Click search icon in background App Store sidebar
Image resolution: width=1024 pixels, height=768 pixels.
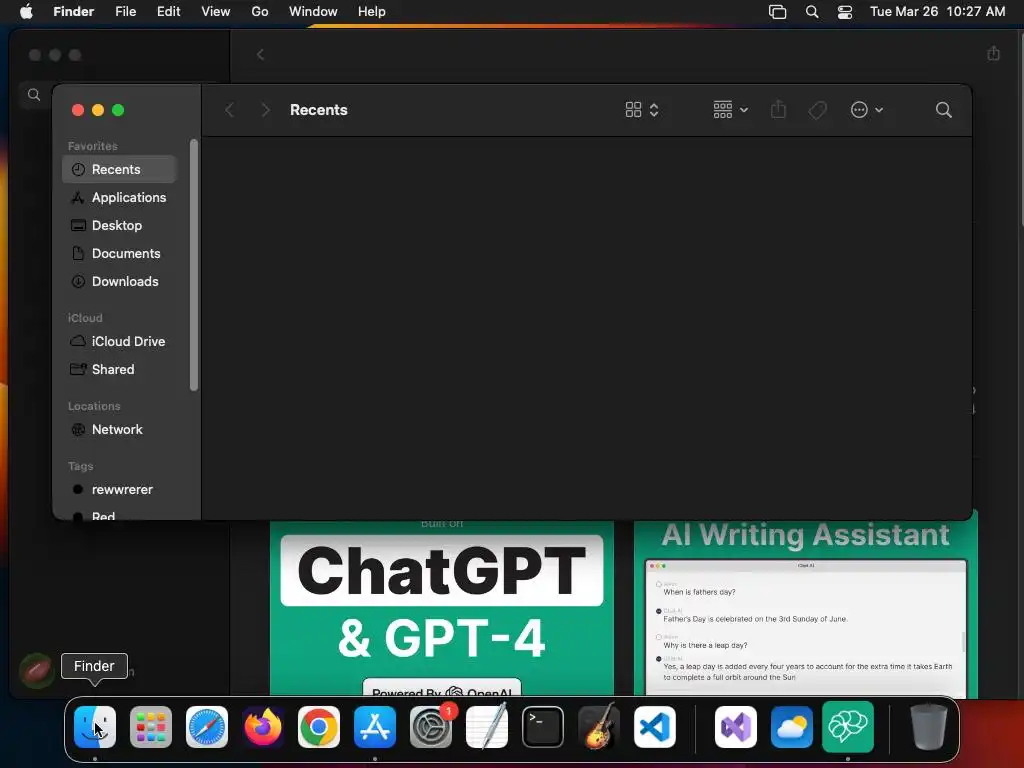coord(34,95)
